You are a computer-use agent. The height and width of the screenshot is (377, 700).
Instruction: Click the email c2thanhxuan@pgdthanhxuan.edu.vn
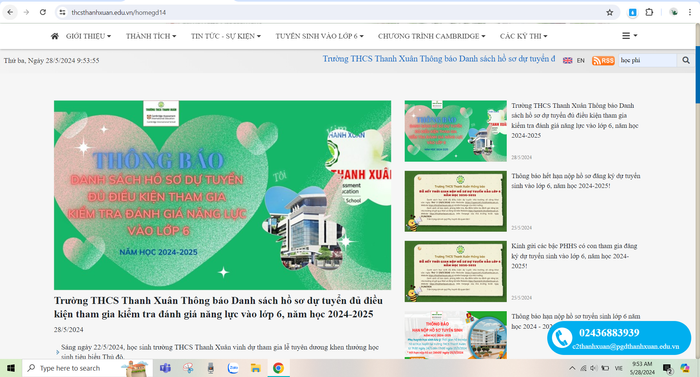625,347
